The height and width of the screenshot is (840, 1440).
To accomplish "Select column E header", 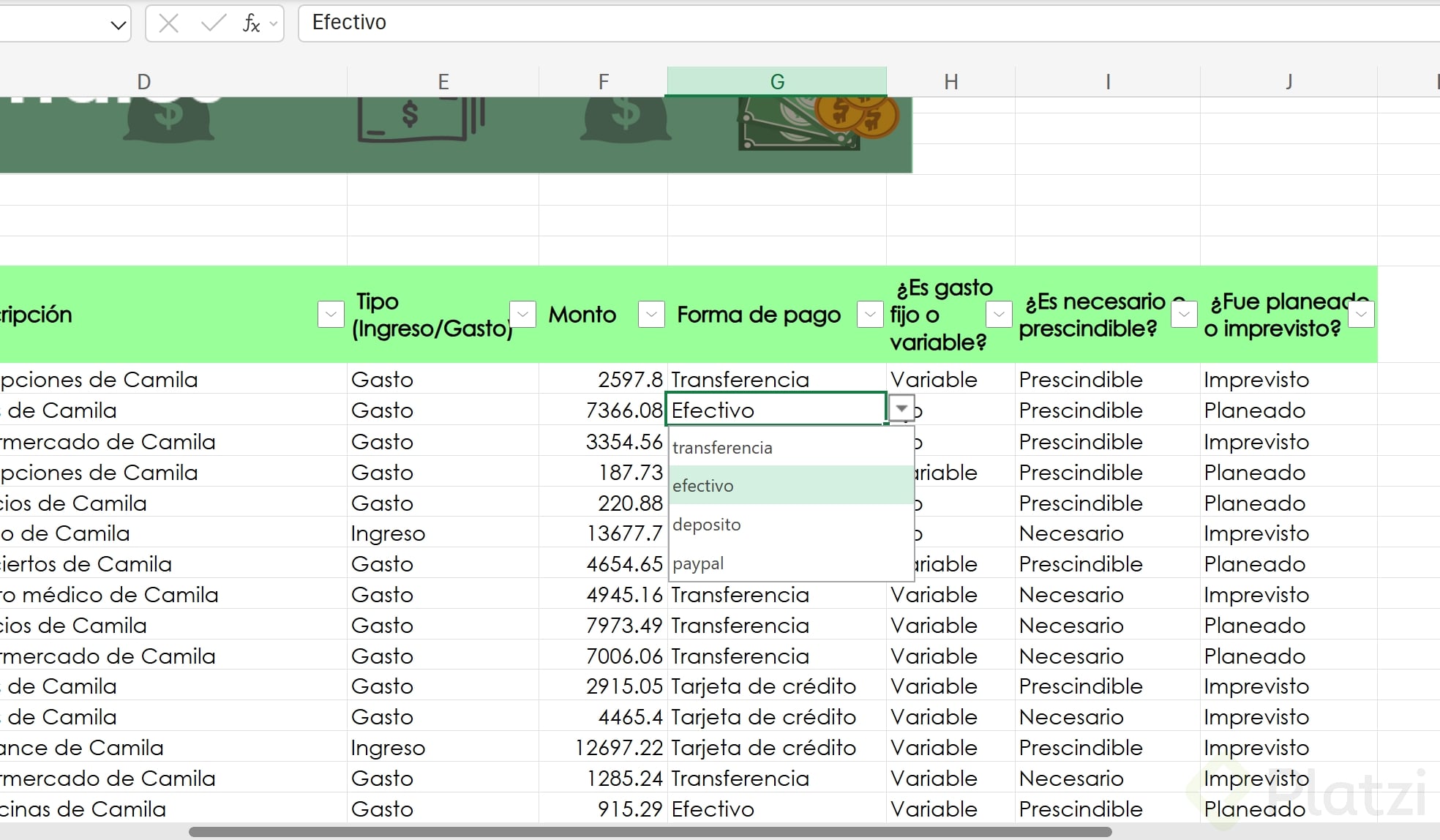I will [443, 82].
